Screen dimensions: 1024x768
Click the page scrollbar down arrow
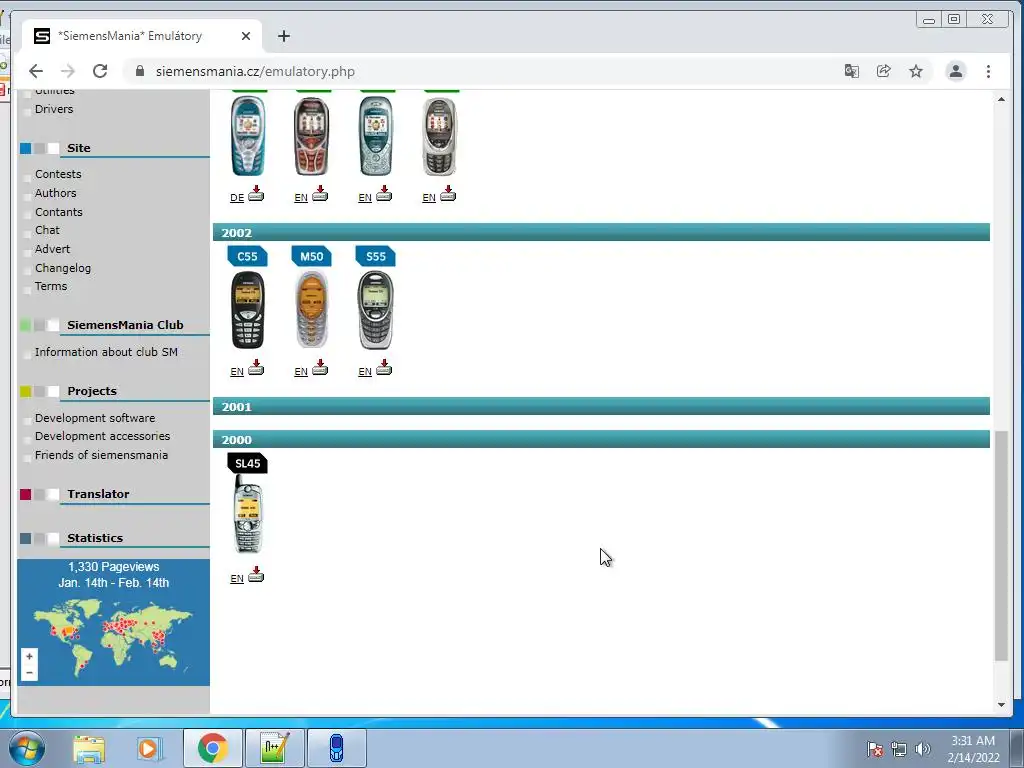(1001, 705)
